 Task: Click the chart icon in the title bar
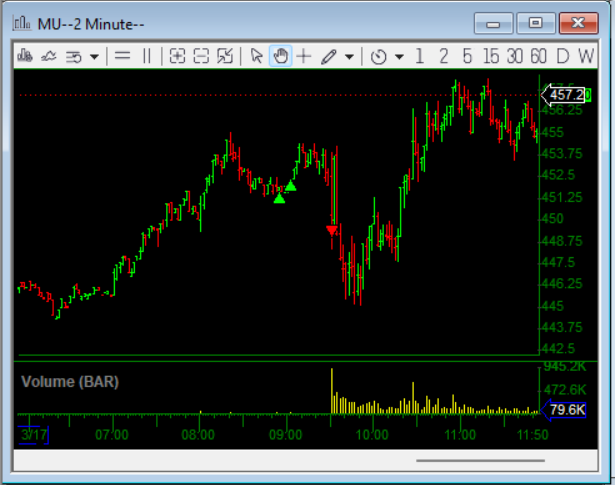point(22,23)
